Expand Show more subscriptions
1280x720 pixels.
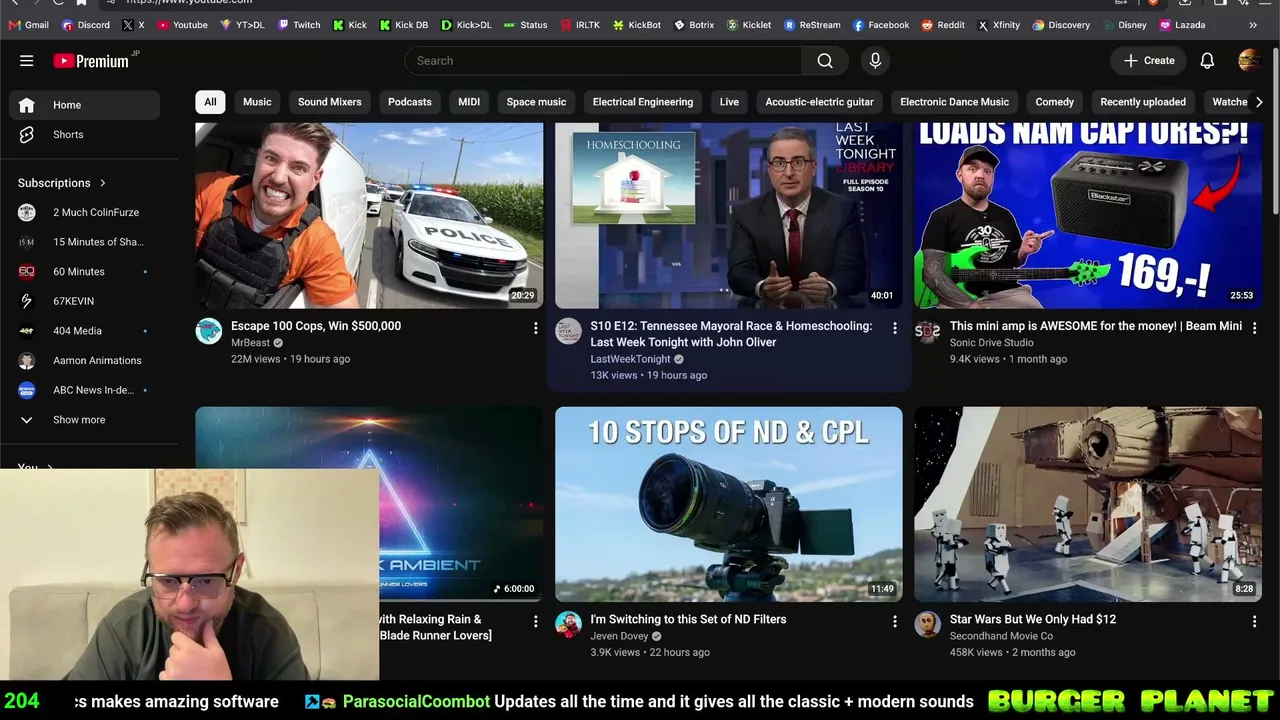click(84, 420)
